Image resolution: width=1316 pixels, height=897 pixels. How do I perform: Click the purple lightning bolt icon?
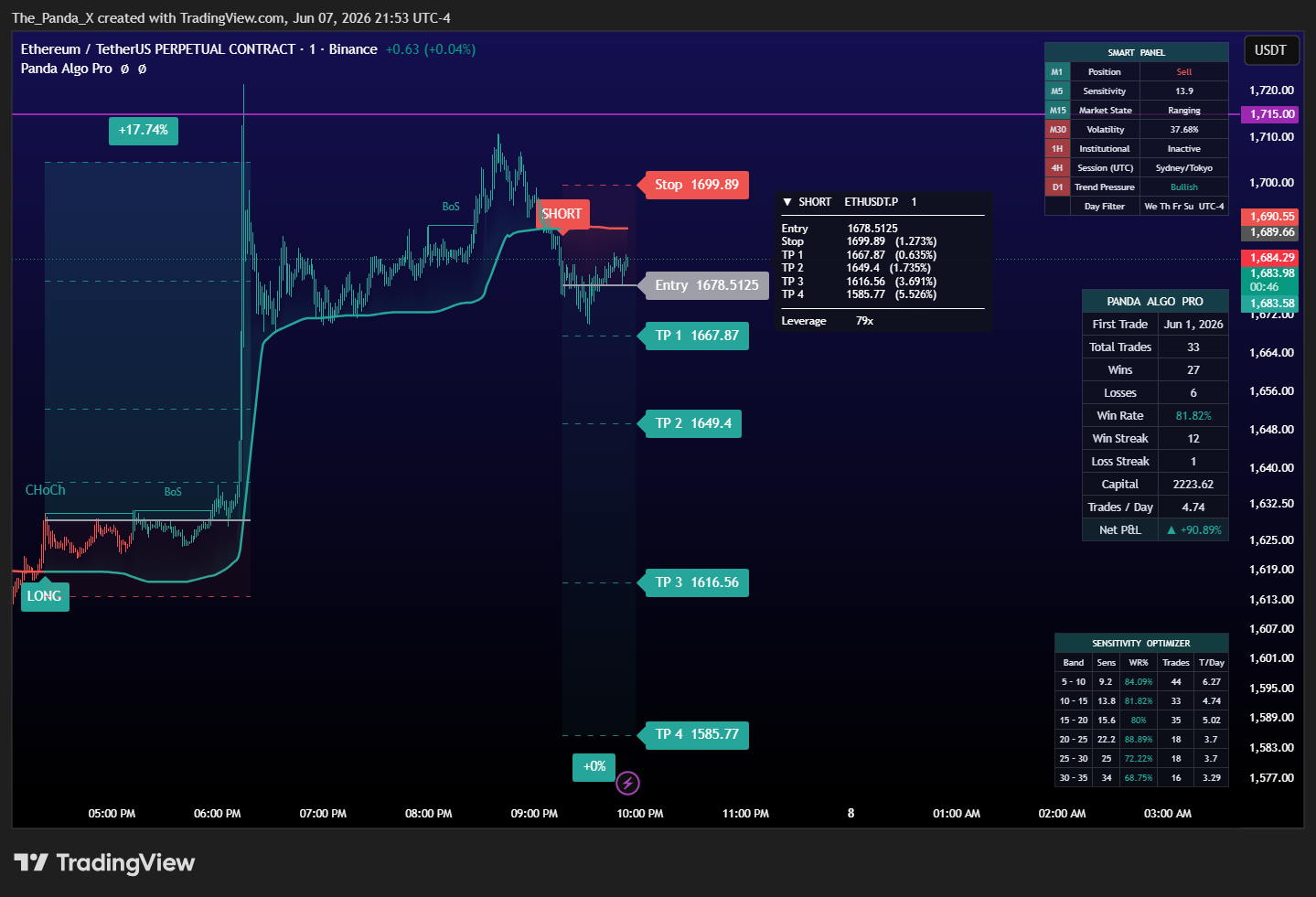pyautogui.click(x=627, y=783)
